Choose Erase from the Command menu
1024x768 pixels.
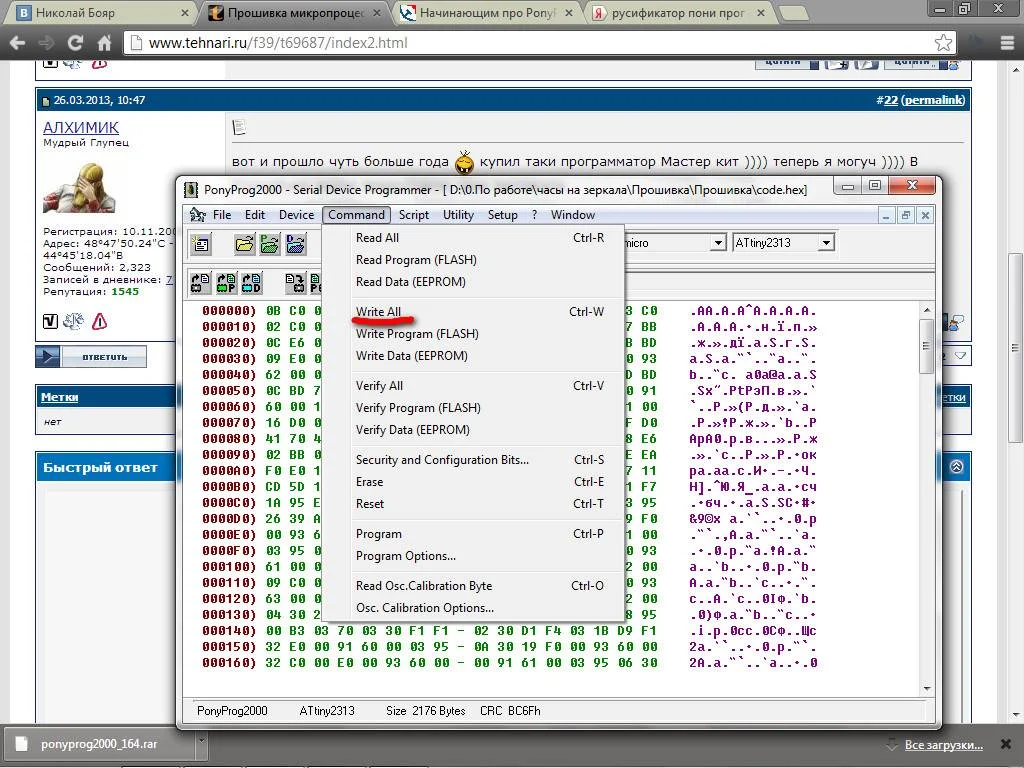point(473,482)
